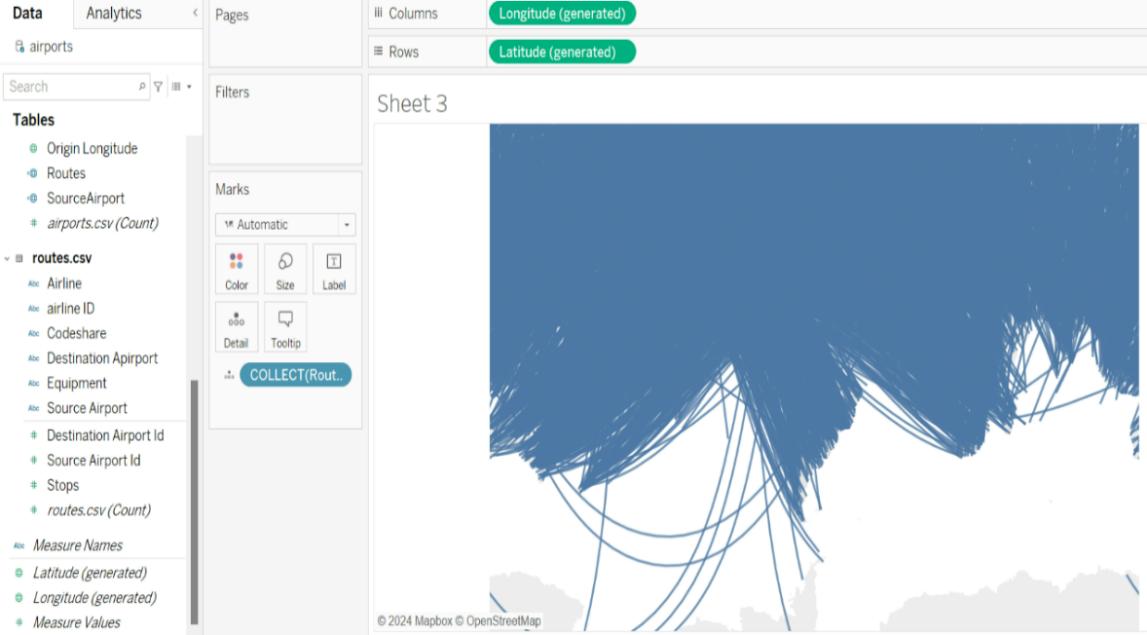This screenshot has height=635, width=1147.
Task: Click globe icon beside Longitude (generated) field
Action: [19, 598]
